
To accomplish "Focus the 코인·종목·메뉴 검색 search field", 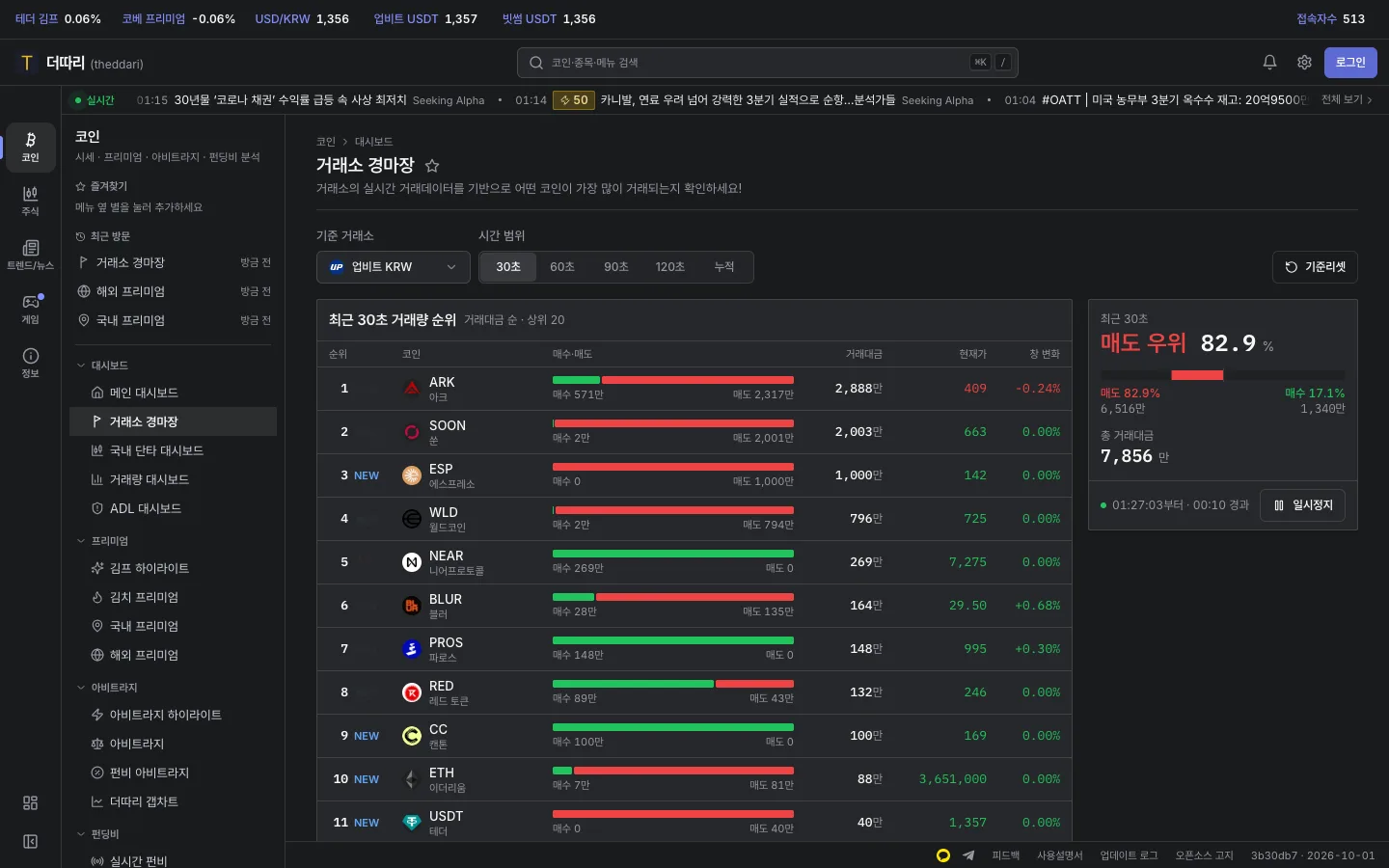I will pos(768,63).
